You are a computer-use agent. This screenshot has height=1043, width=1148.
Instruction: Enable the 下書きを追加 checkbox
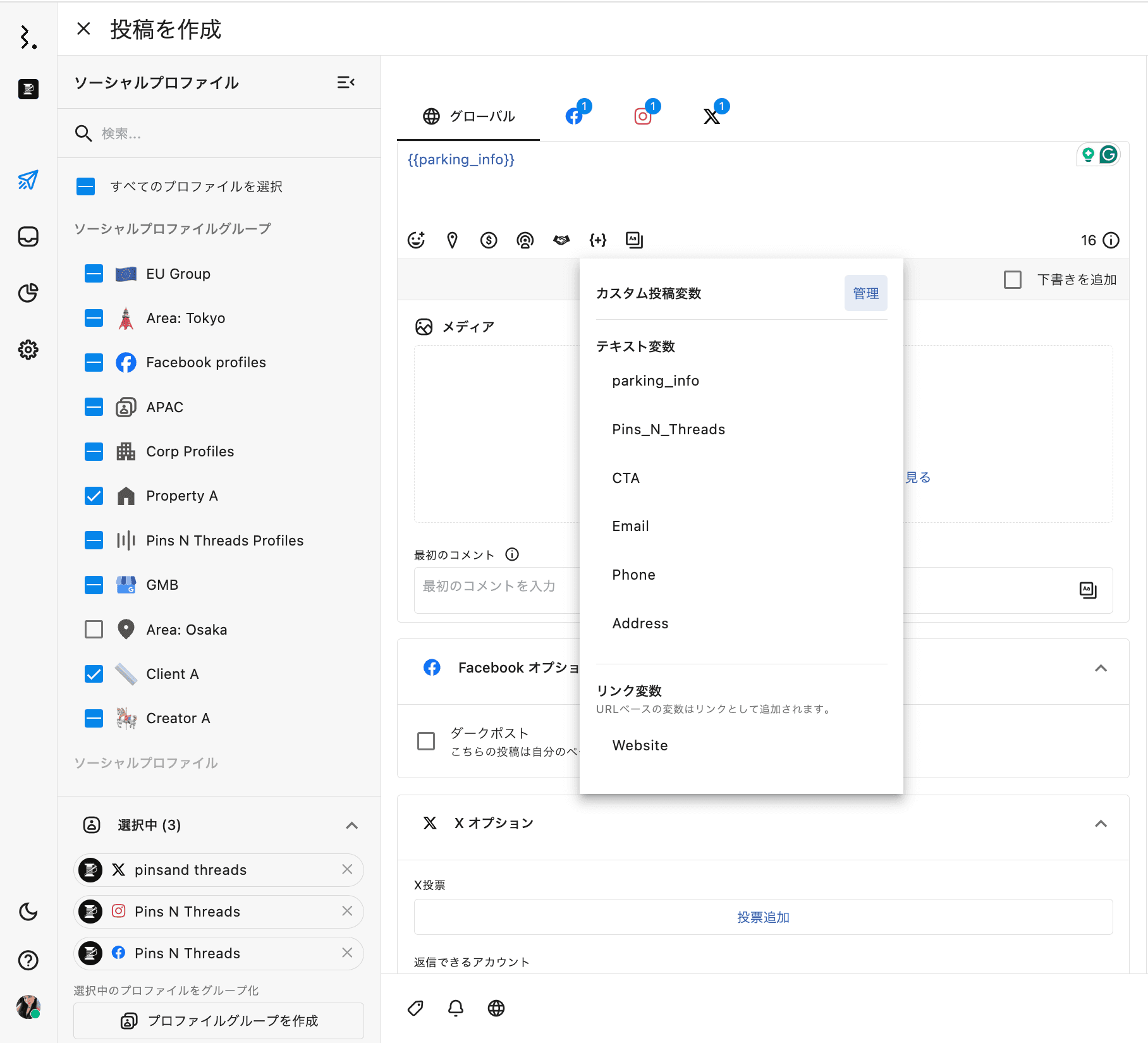point(1013,279)
